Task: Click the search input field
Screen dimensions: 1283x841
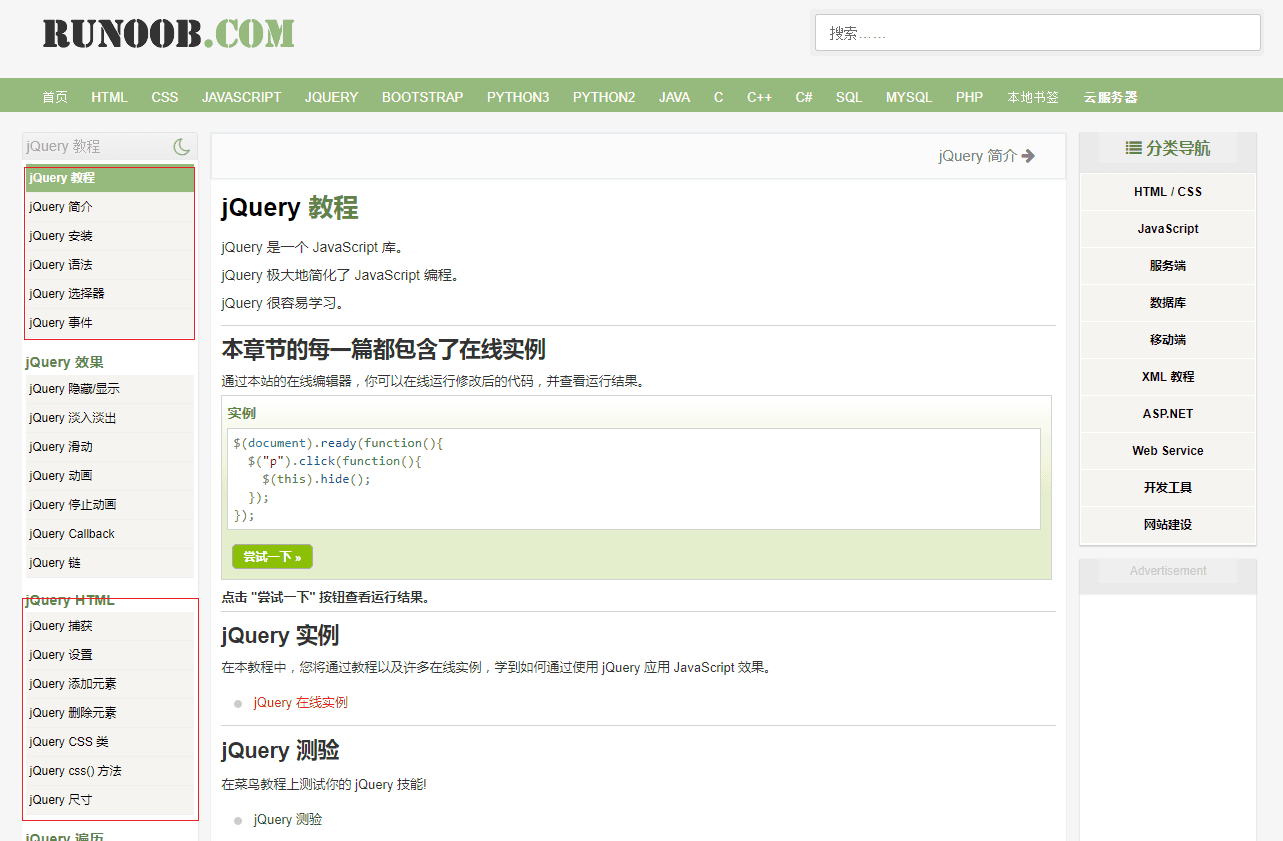Action: coord(1037,33)
